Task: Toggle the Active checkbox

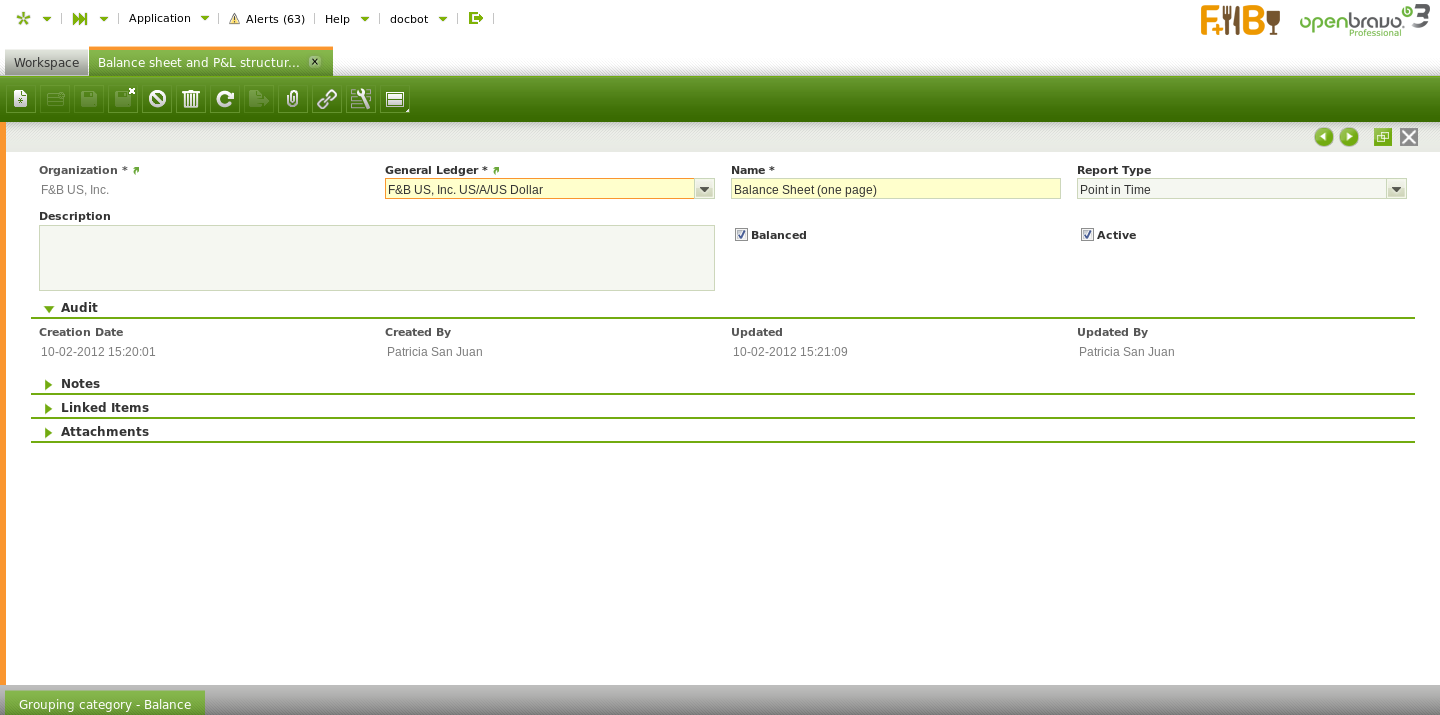Action: coord(1087,235)
